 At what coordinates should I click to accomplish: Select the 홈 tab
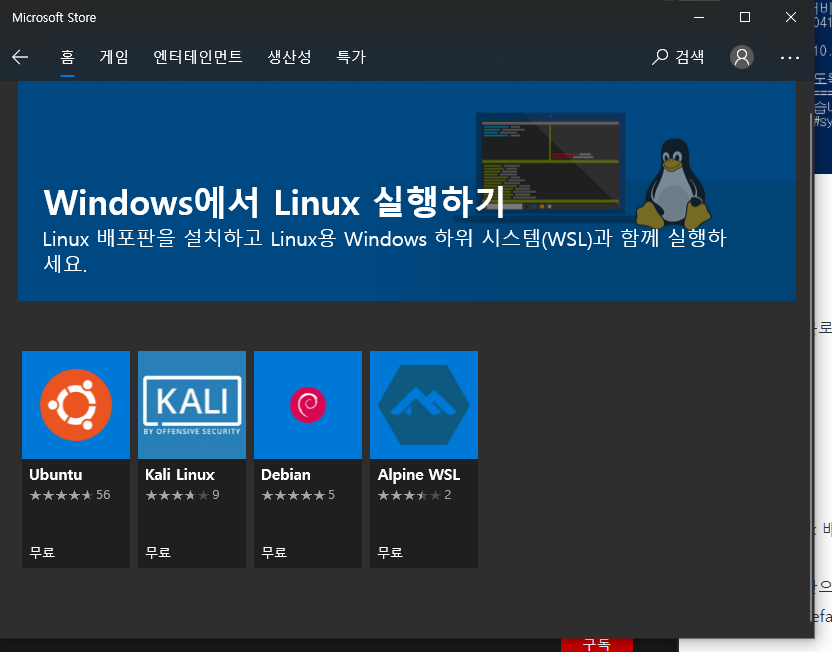click(67, 57)
